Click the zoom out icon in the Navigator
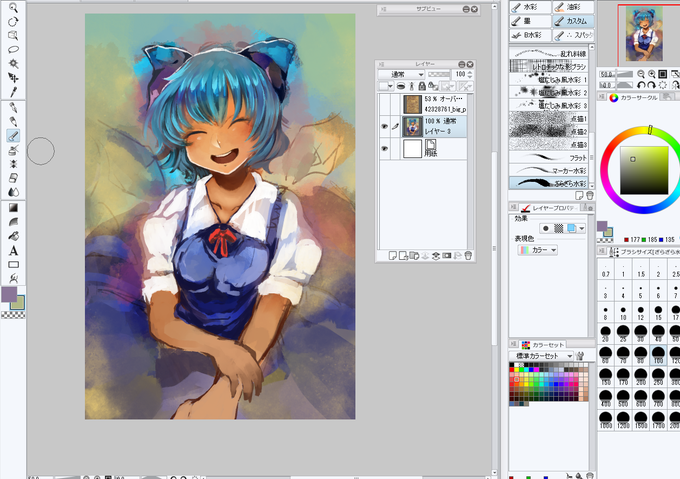Image resolution: width=680 pixels, height=479 pixels. (x=641, y=74)
